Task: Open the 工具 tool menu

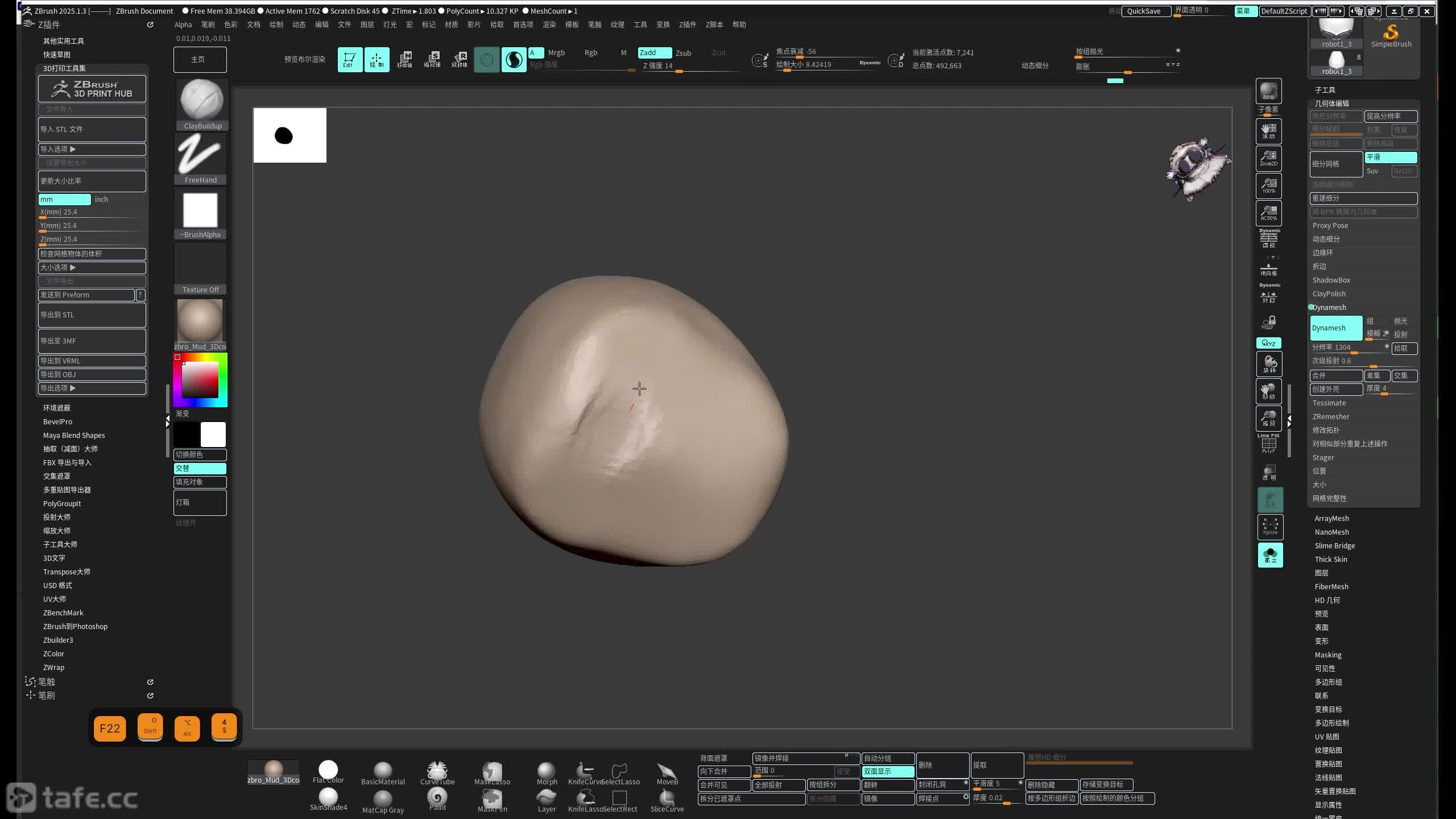Action: [640, 24]
